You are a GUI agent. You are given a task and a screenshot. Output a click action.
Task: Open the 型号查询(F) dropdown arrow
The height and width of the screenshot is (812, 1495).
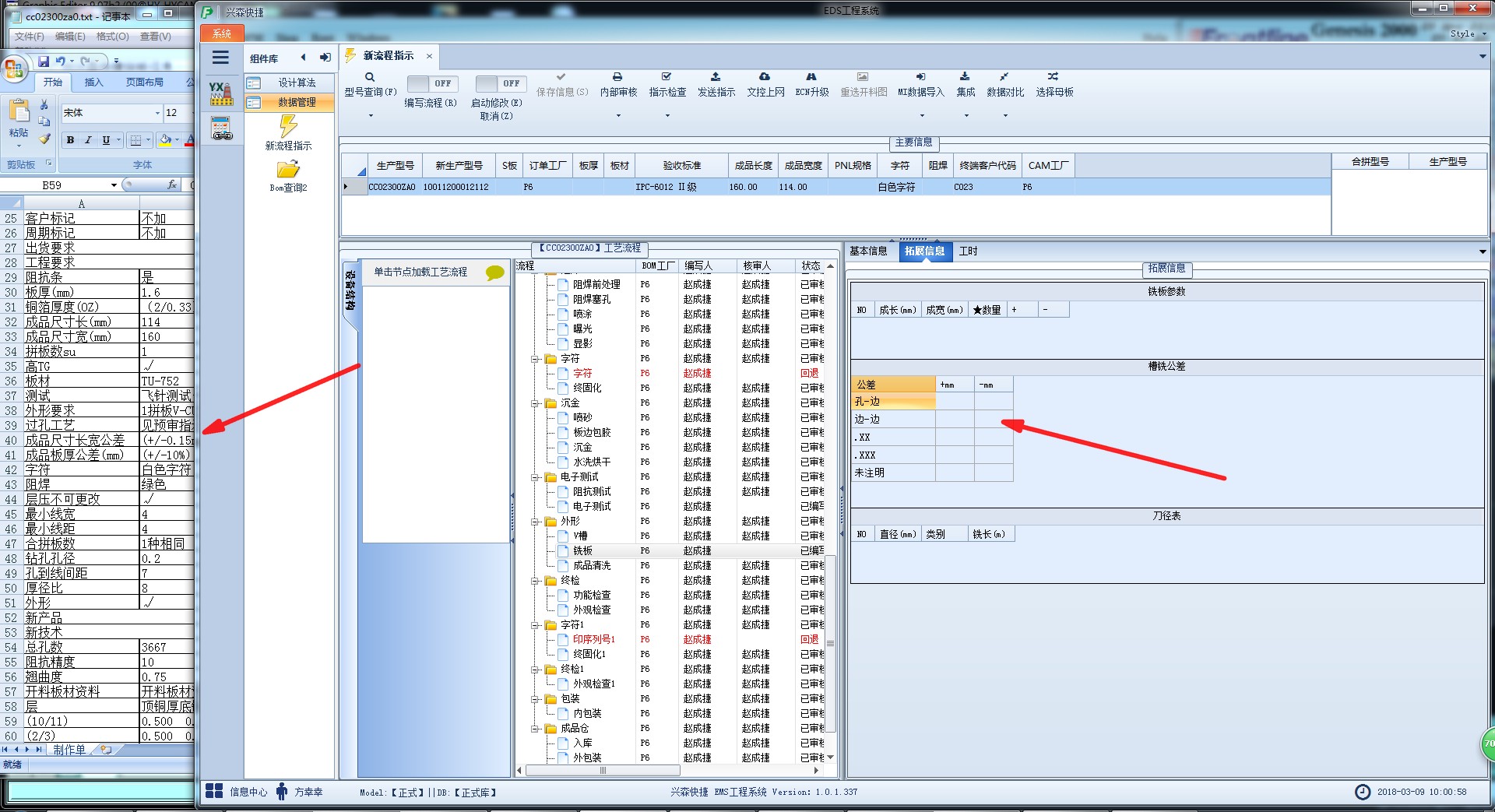(371, 116)
